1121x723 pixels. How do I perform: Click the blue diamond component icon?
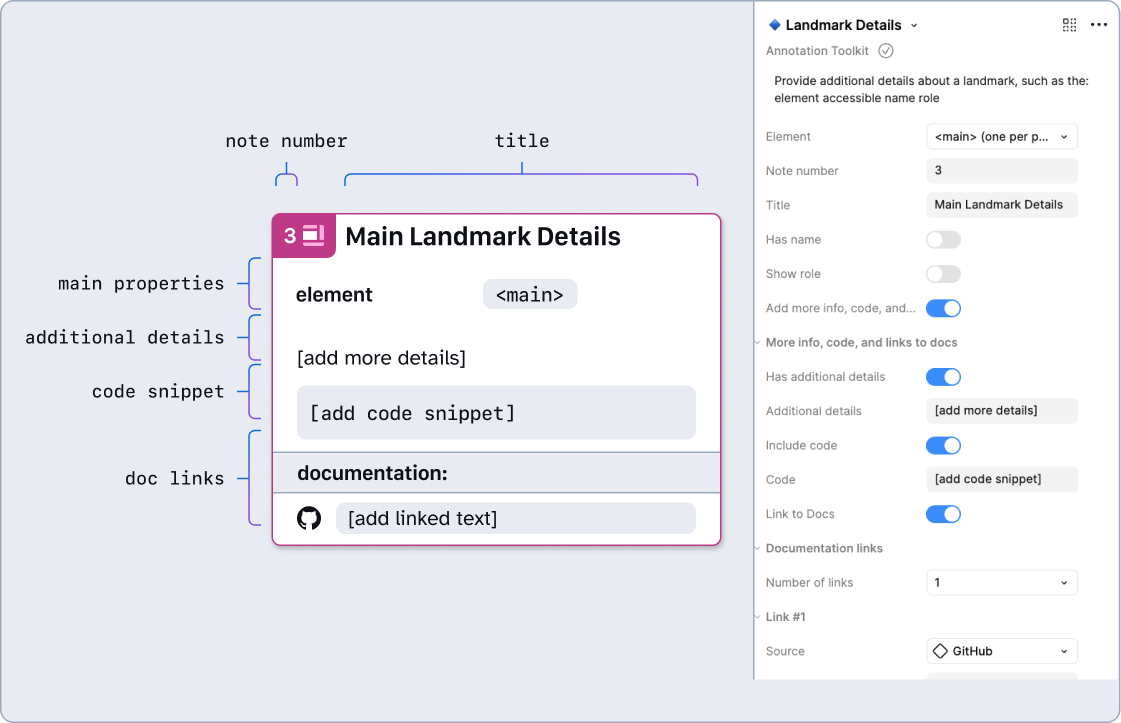[x=774, y=25]
